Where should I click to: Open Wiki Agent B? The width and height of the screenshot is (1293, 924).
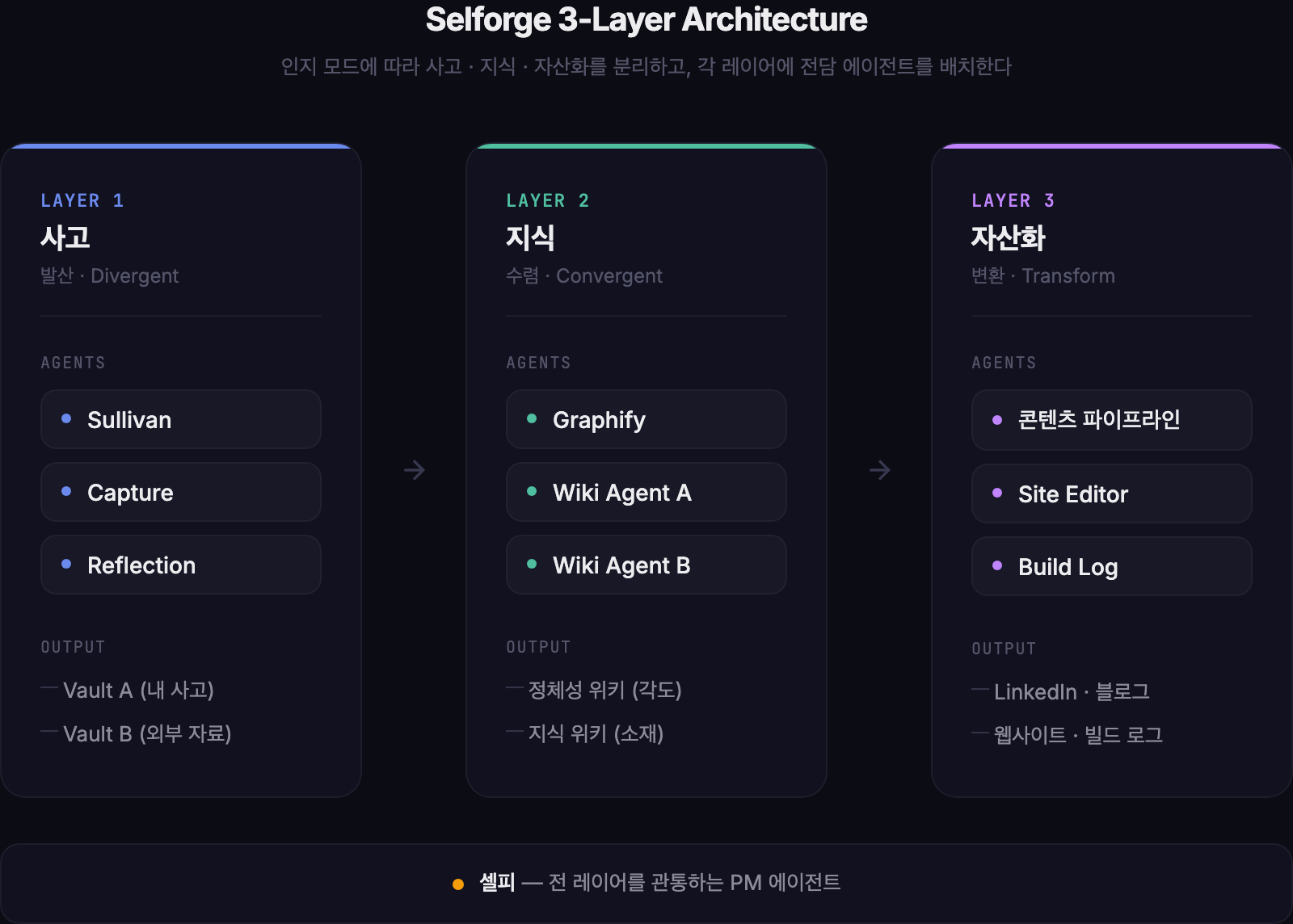point(645,565)
